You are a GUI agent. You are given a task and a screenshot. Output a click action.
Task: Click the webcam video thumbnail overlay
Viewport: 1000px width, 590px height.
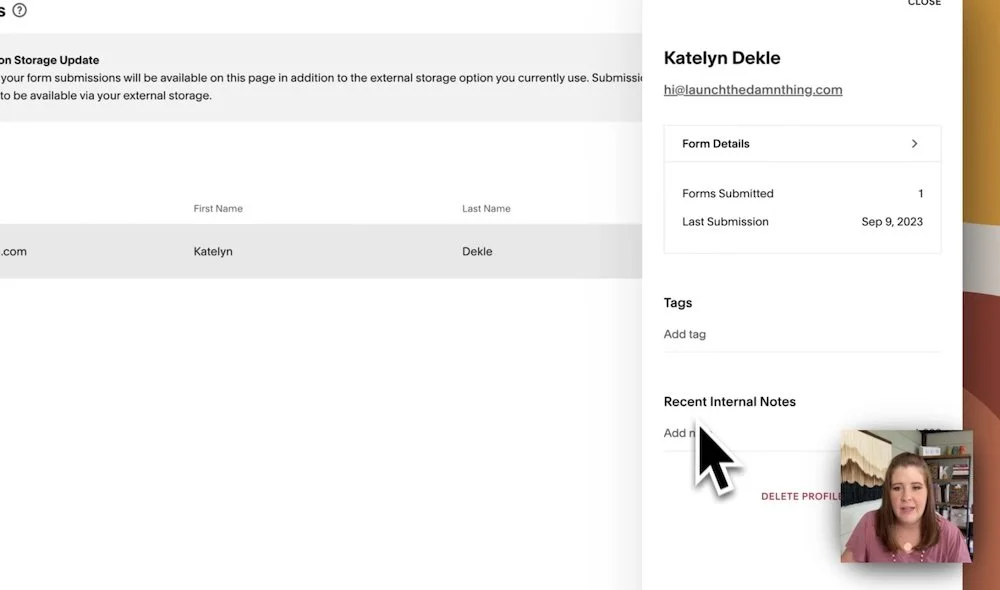tap(906, 496)
